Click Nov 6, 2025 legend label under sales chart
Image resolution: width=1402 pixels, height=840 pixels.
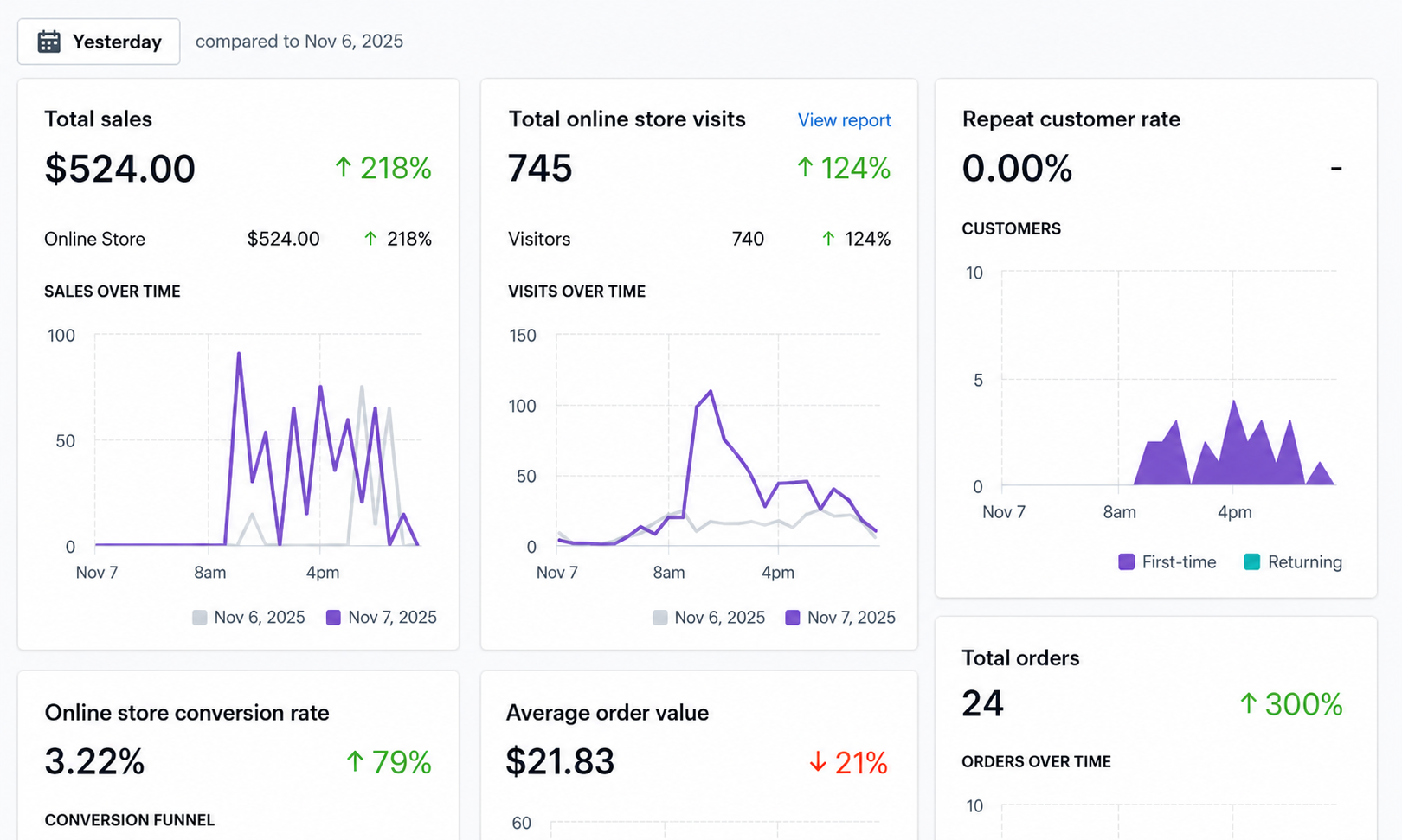tap(260, 618)
